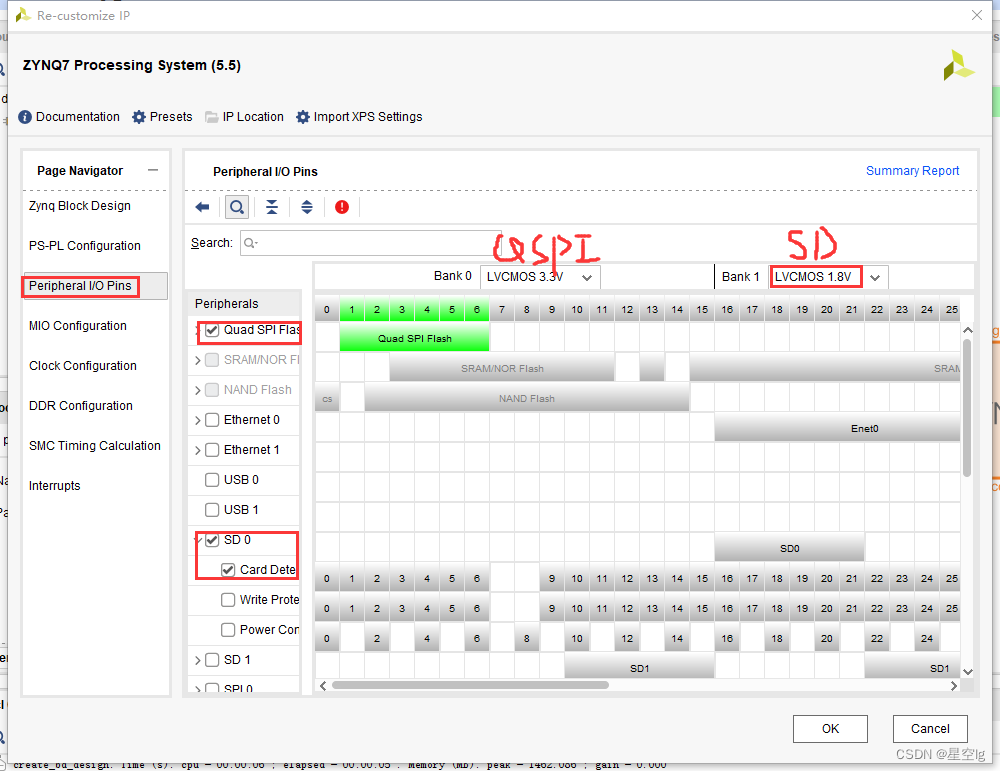This screenshot has width=1000, height=771.
Task: Click MIO pin header number 16
Action: [727, 309]
